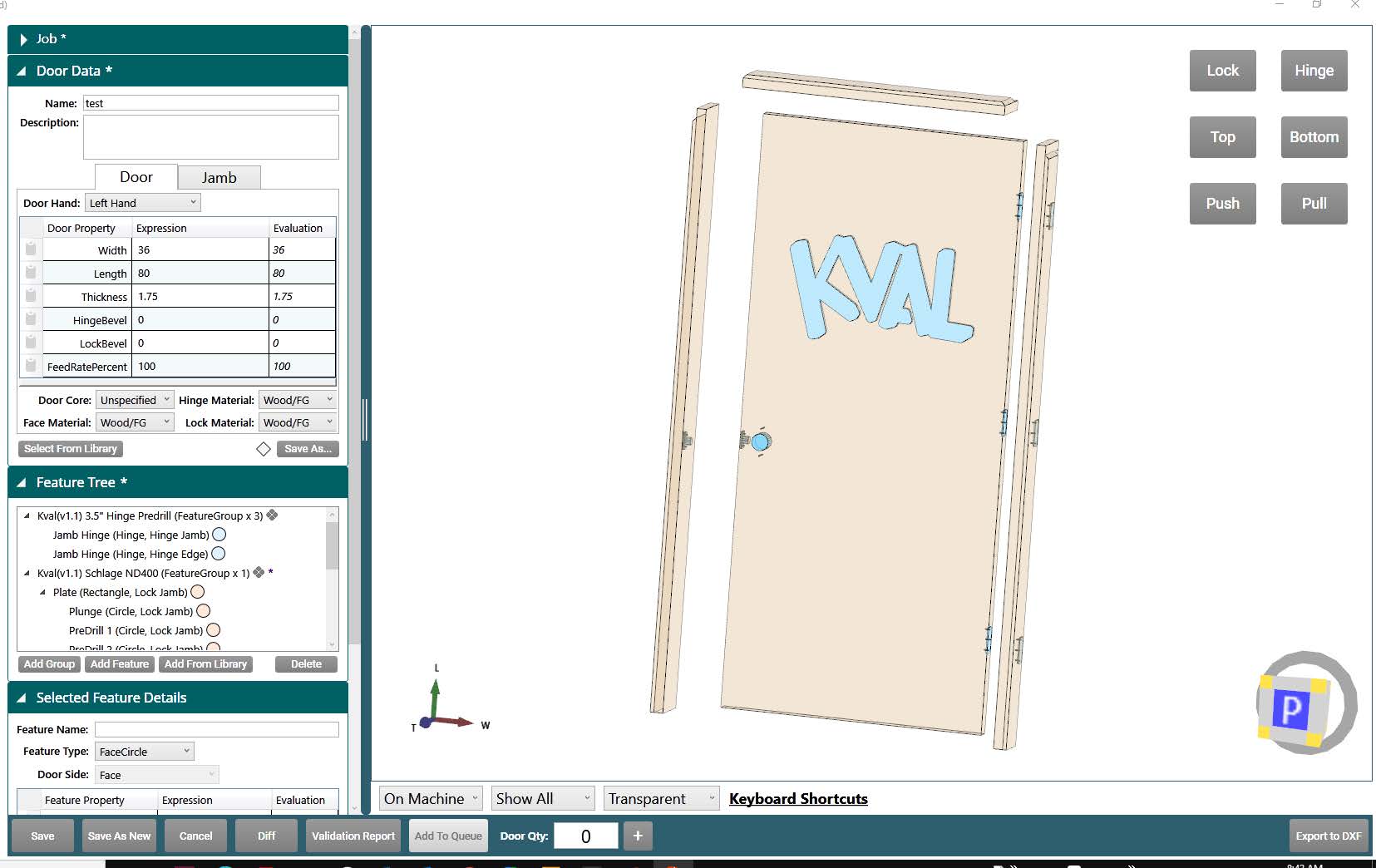Screen dimensions: 1376x868
Task: Click the Add To Queue button
Action: pos(448,836)
